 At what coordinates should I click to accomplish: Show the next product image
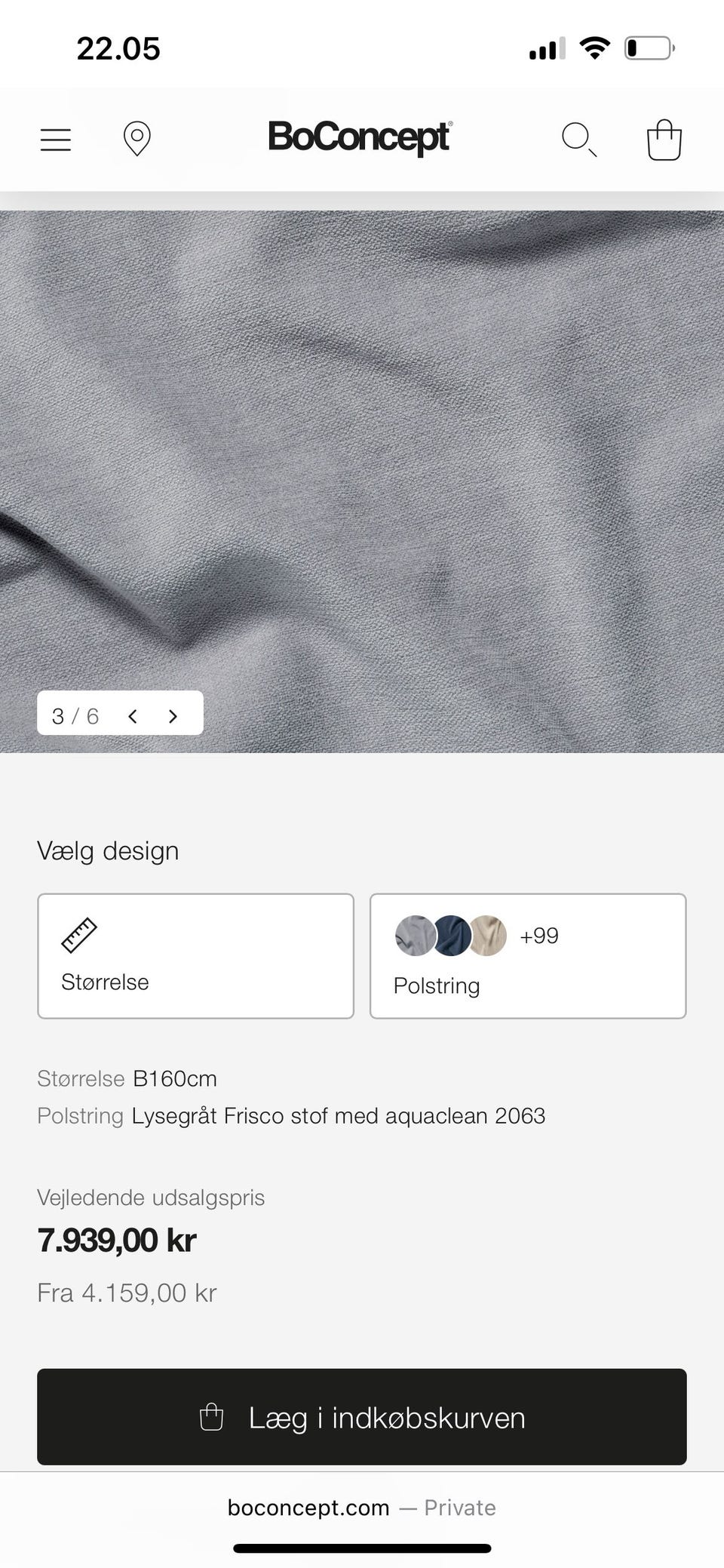pyautogui.click(x=173, y=716)
